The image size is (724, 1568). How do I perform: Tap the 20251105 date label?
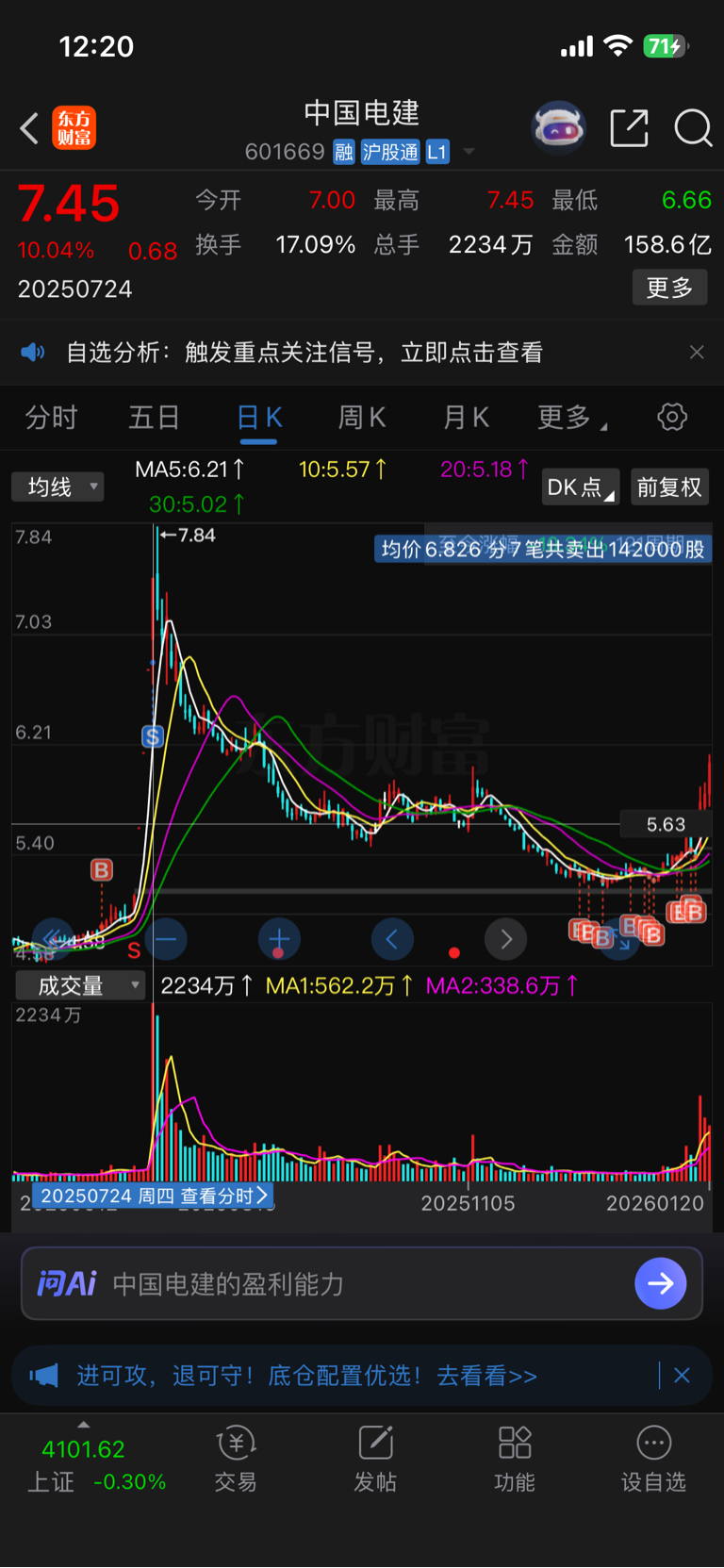point(468,1203)
